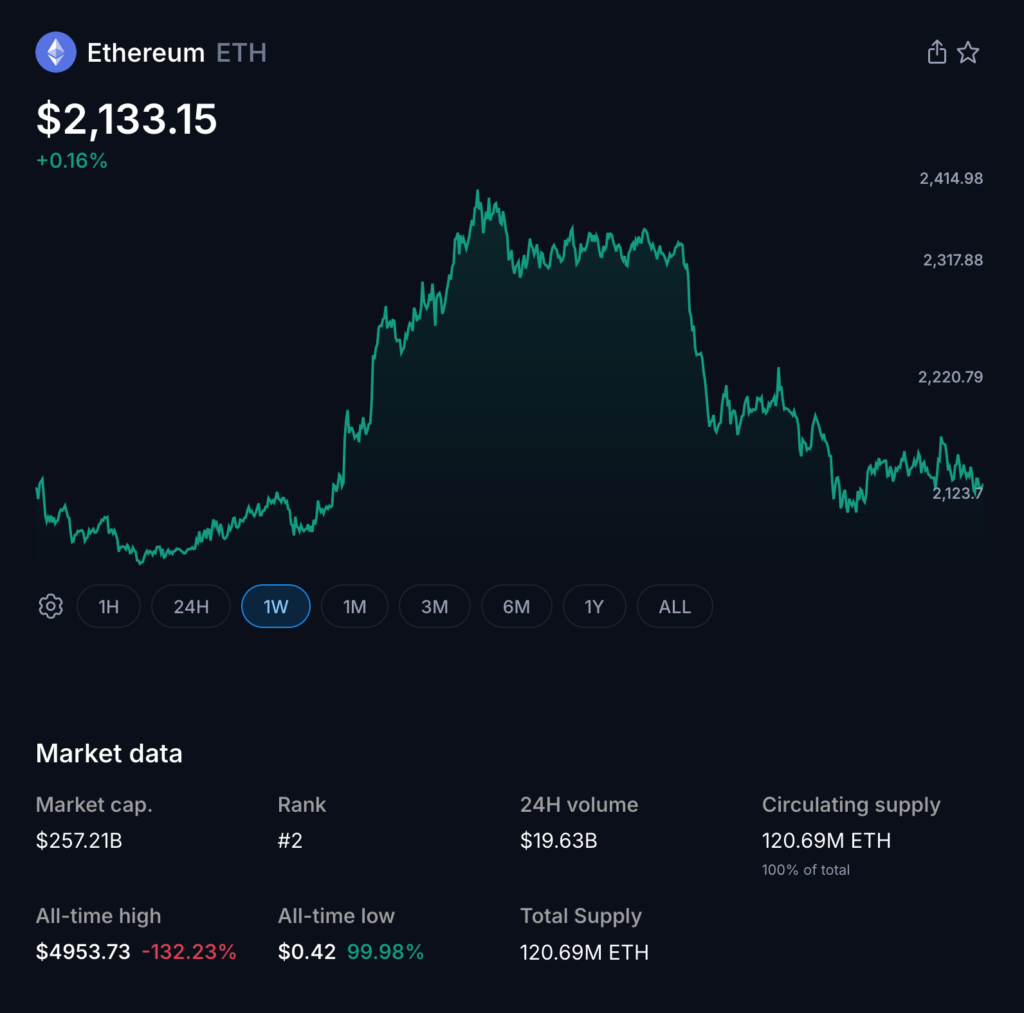Screen dimensions: 1024x1013
Task: Switch to the 1M chart timeframe
Action: click(x=354, y=606)
